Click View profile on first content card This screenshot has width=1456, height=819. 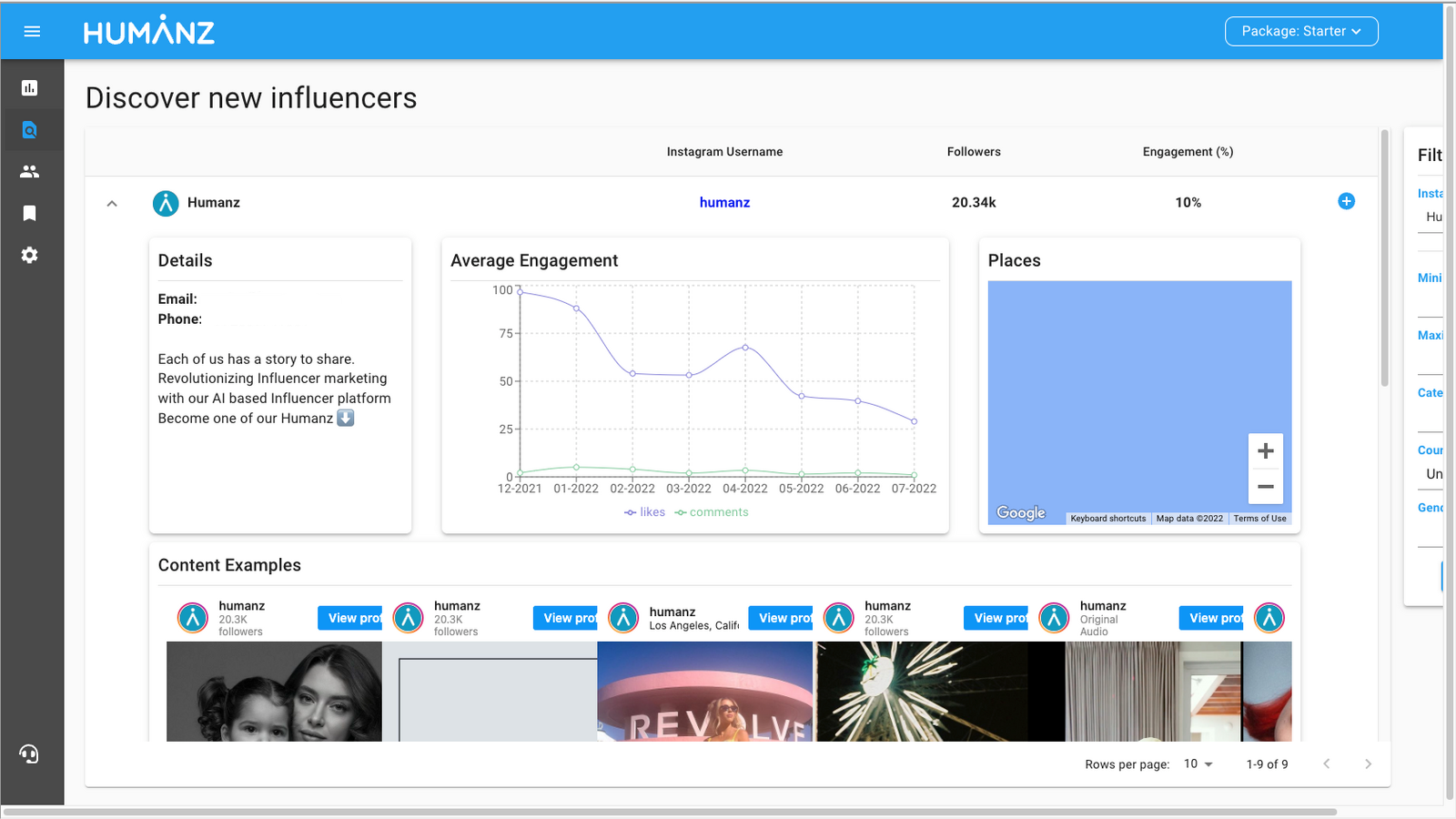(x=350, y=618)
